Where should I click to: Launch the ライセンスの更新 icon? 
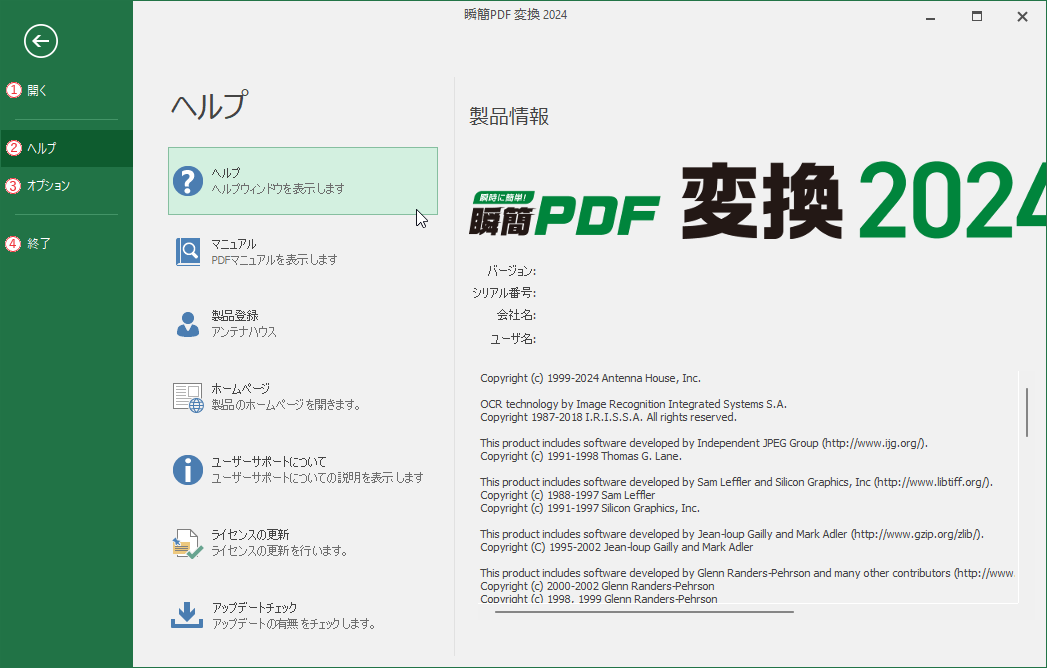188,543
